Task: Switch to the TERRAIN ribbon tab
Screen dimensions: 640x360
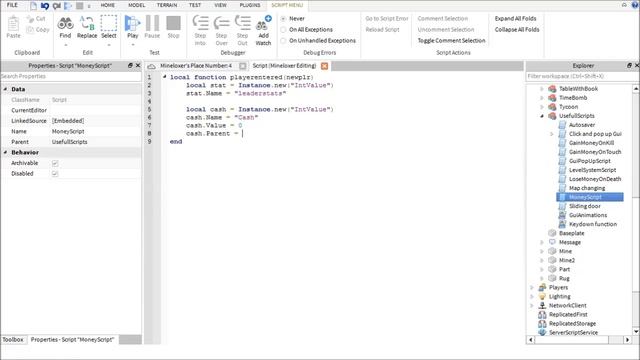Action: tap(167, 5)
